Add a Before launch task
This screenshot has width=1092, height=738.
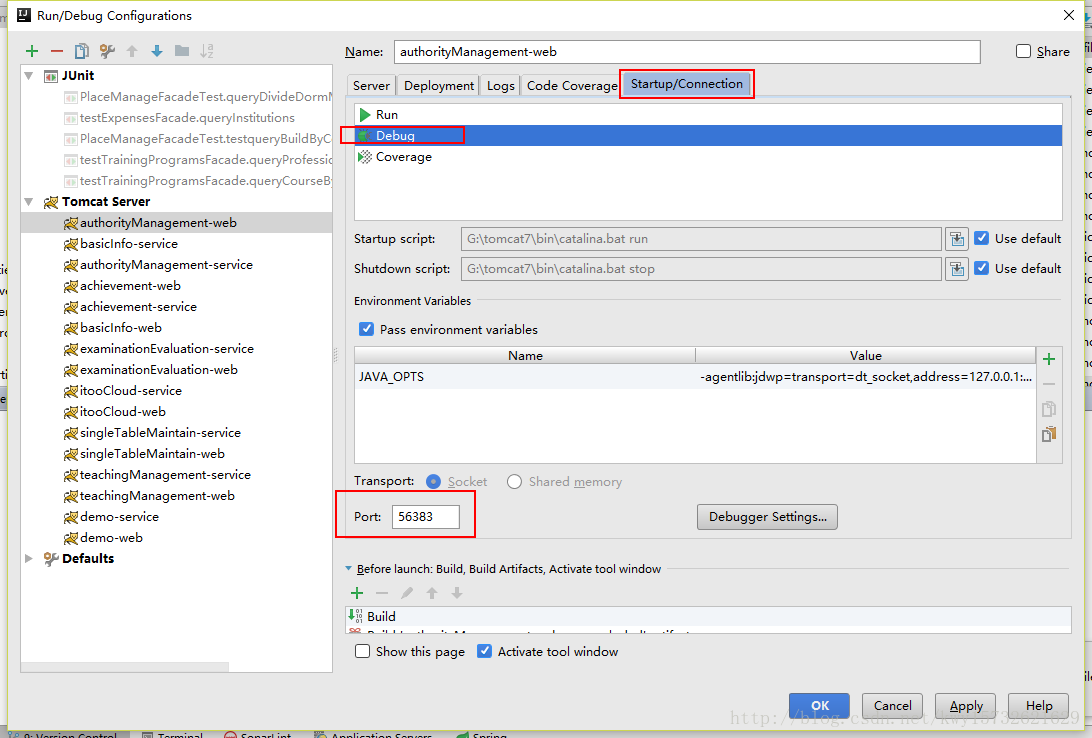pos(357,593)
